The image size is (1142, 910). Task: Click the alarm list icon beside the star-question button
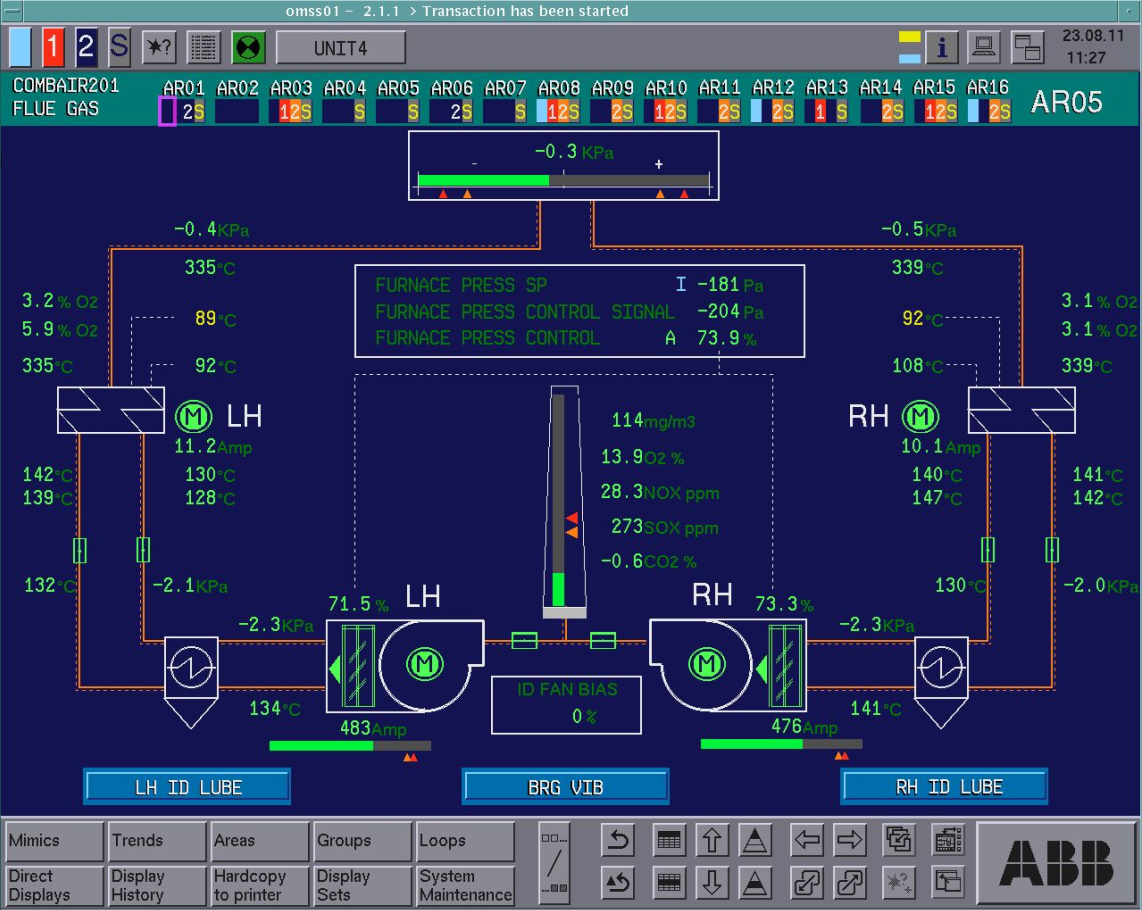(204, 47)
